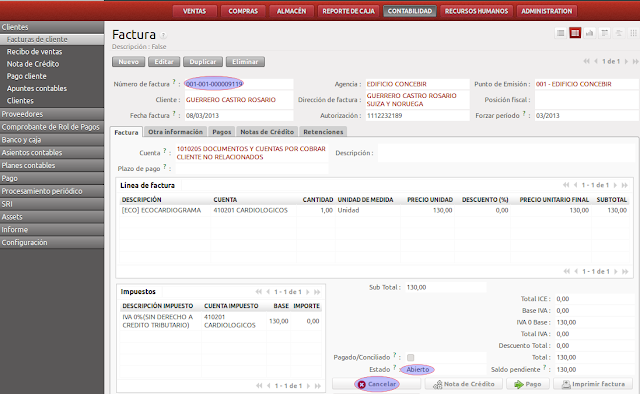Viewport: 640px width, 394px height.
Task: Switch to the calendar view icon
Action: tap(604, 33)
